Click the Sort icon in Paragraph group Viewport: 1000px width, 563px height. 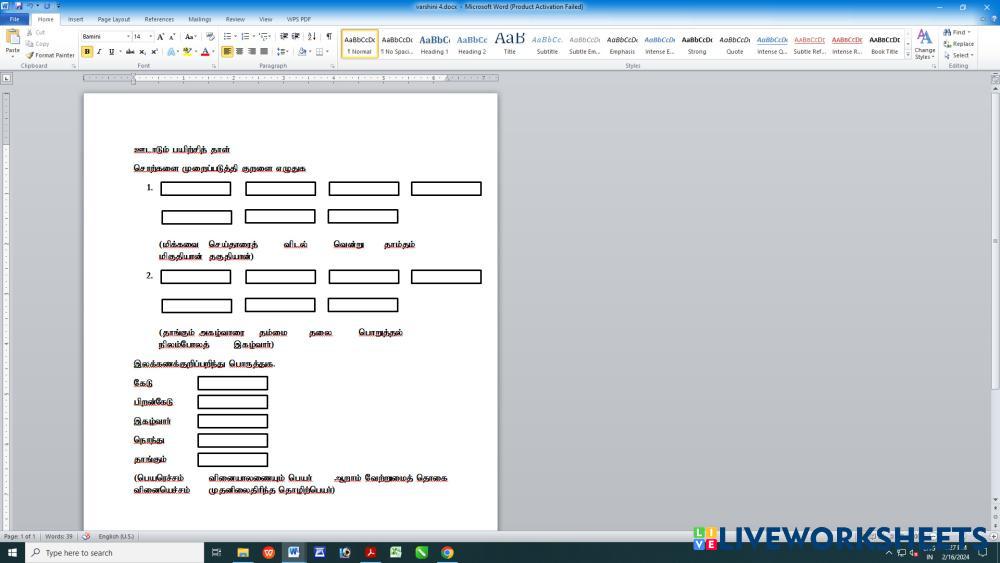312,36
